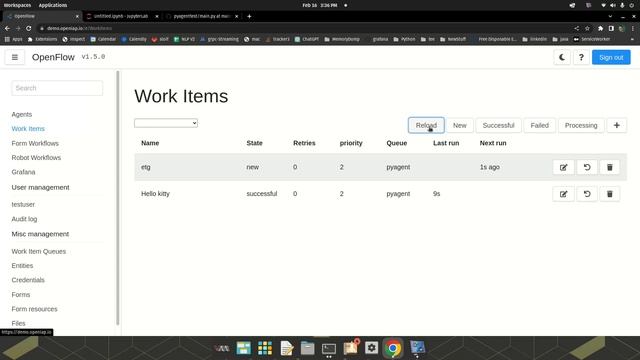Open the Python bookmarks folder
640x360 pixels.
(404, 39)
